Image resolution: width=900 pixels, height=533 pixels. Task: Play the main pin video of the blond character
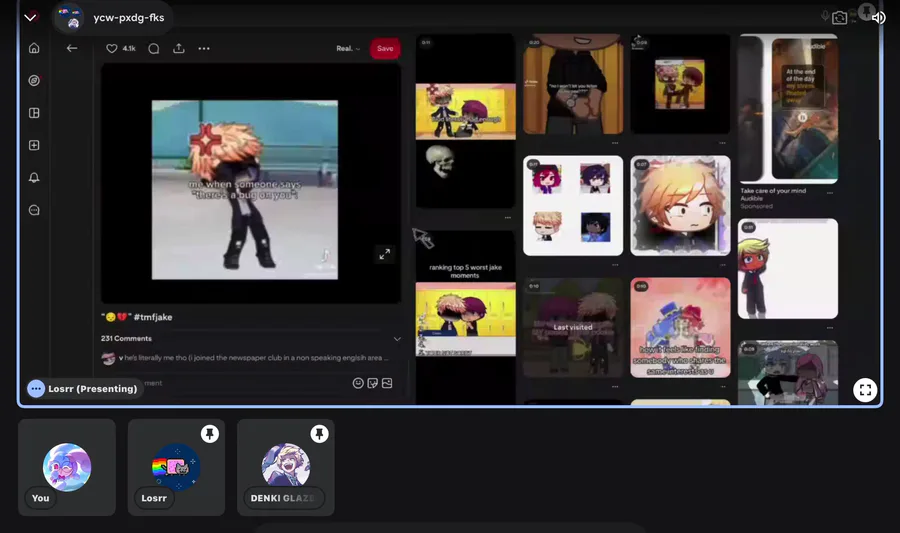point(245,190)
